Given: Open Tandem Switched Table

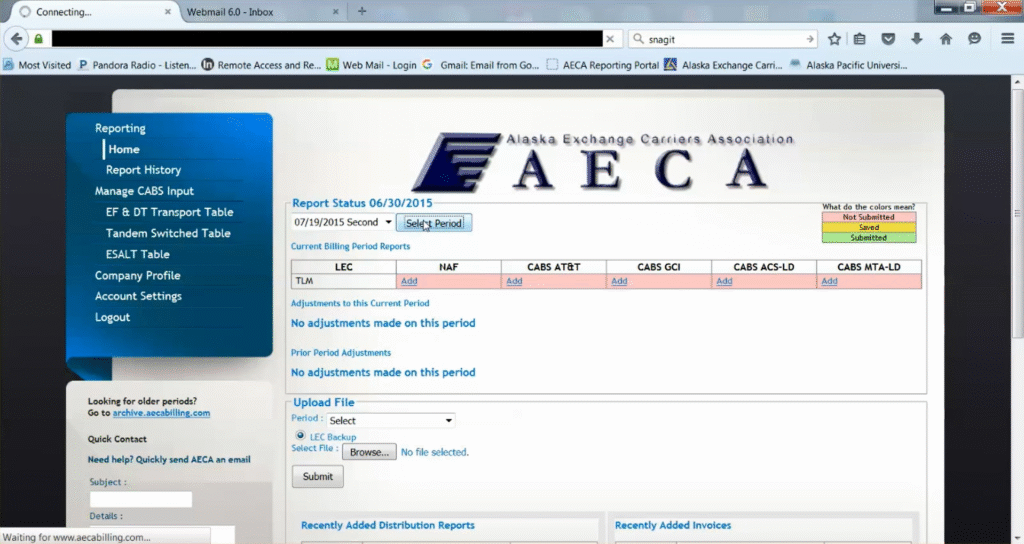Looking at the screenshot, I should tap(168, 233).
